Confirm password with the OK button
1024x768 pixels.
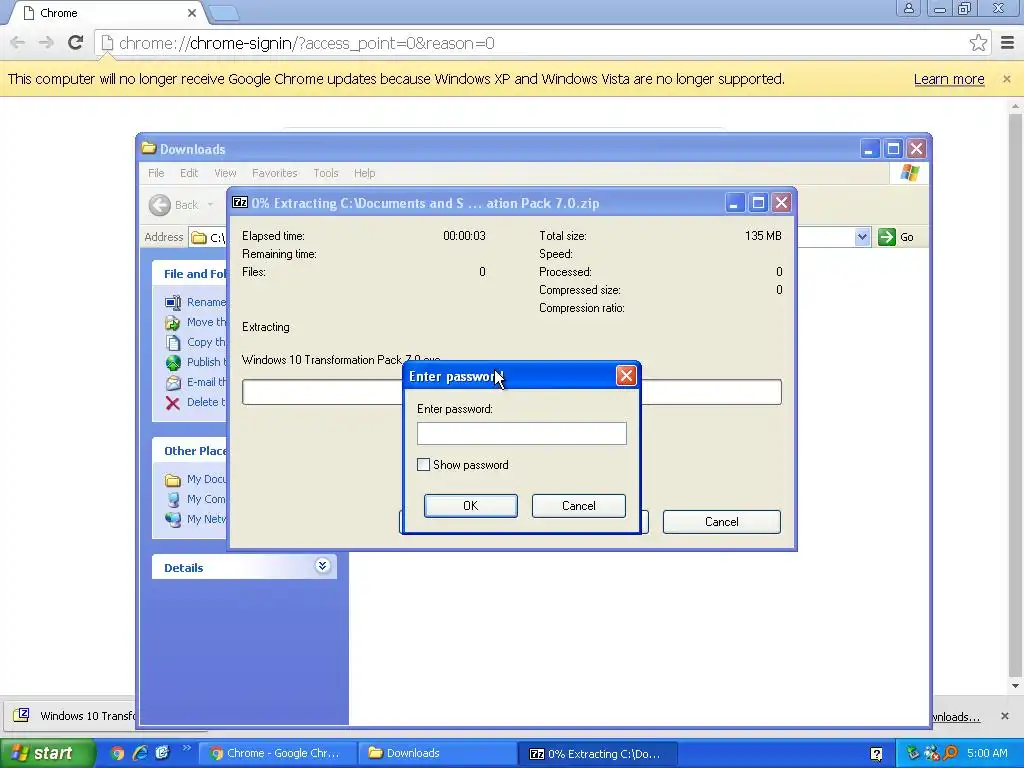(470, 505)
